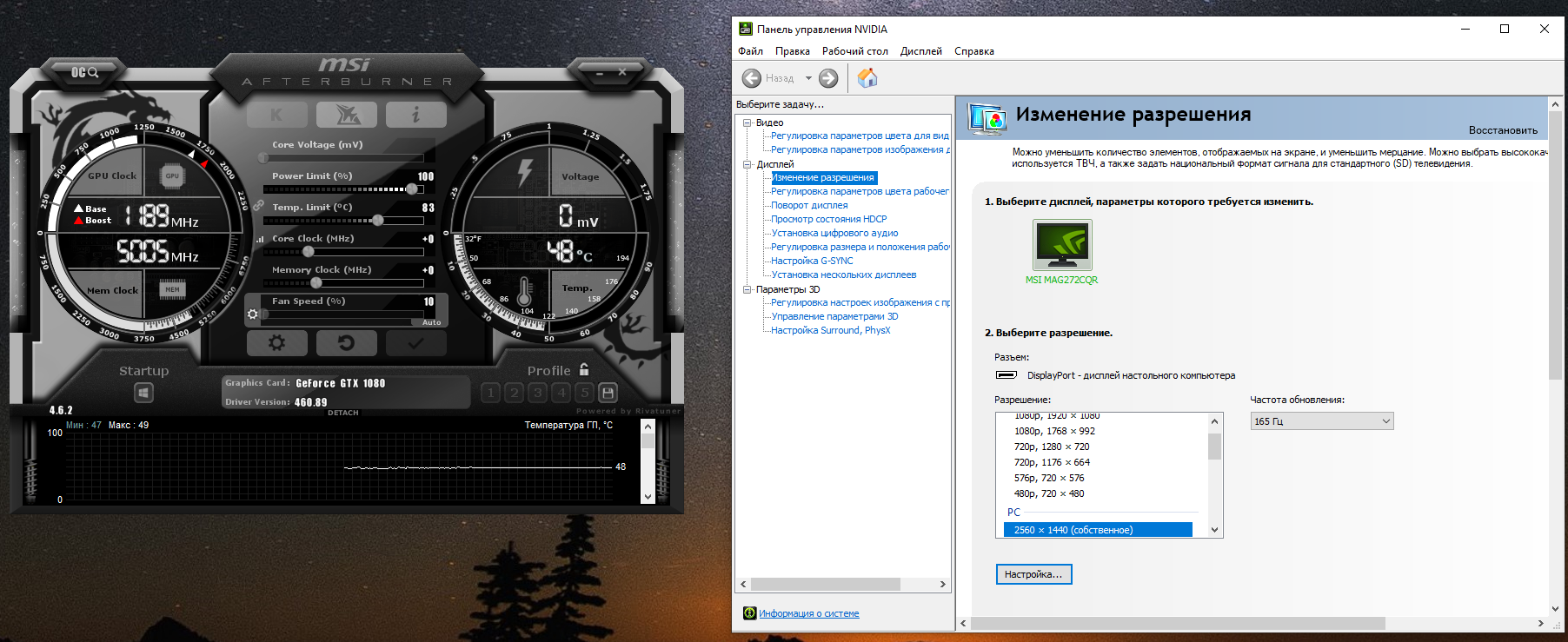Viewport: 1568px width, 642px height.
Task: Click the Core Clock slider handle
Action: [308, 251]
